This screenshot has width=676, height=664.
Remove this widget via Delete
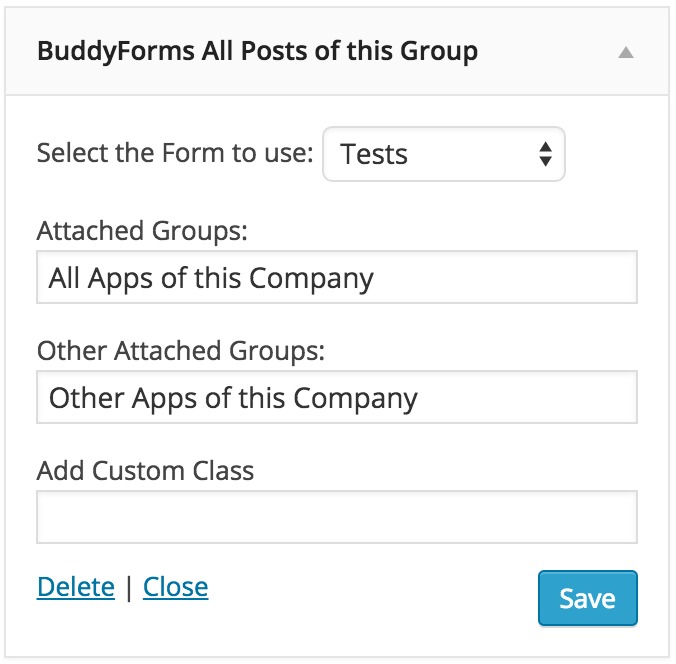click(76, 586)
